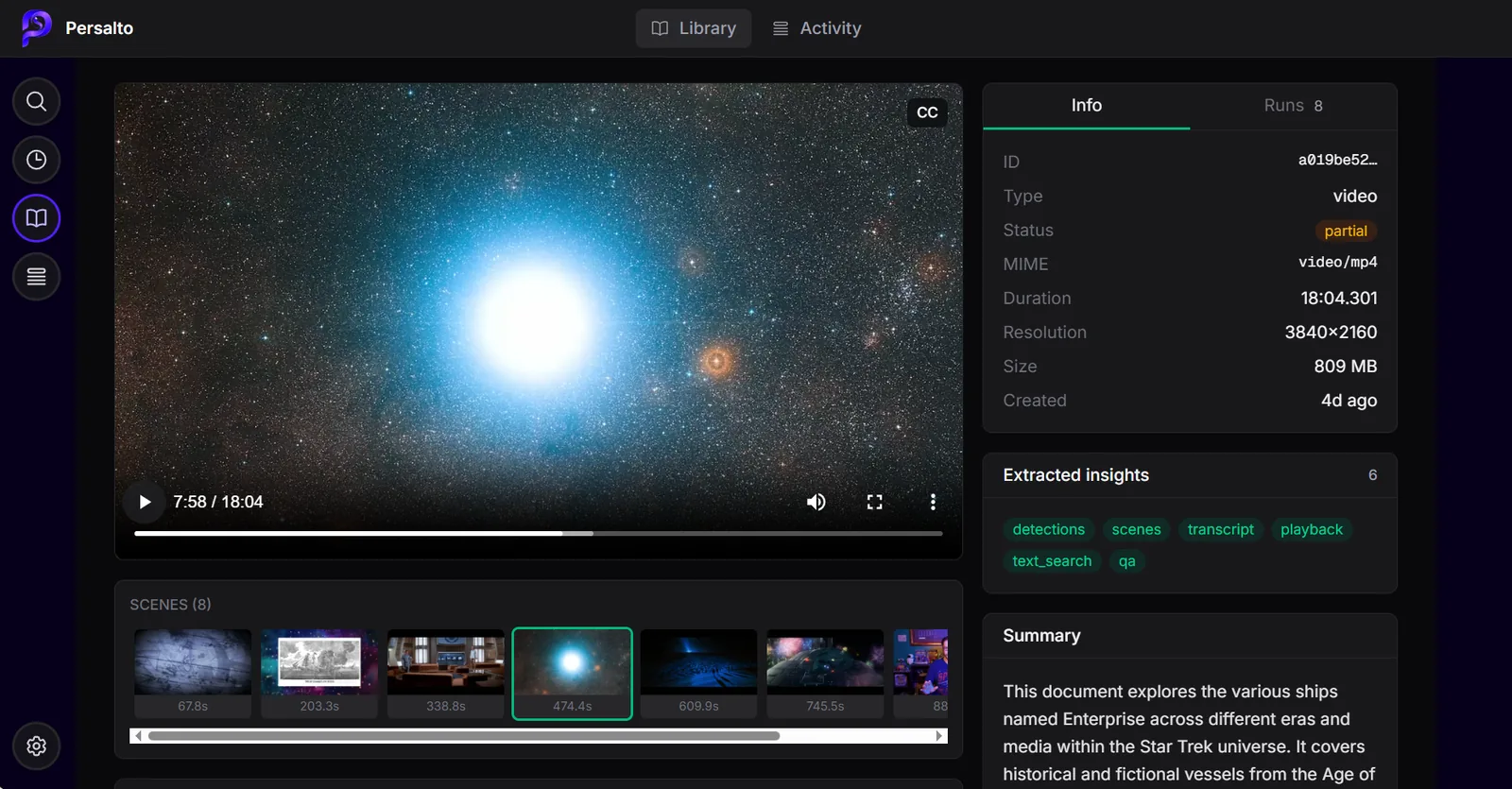The width and height of the screenshot is (1512, 789).
Task: Click the duration value 18:04.301
Action: click(1339, 299)
